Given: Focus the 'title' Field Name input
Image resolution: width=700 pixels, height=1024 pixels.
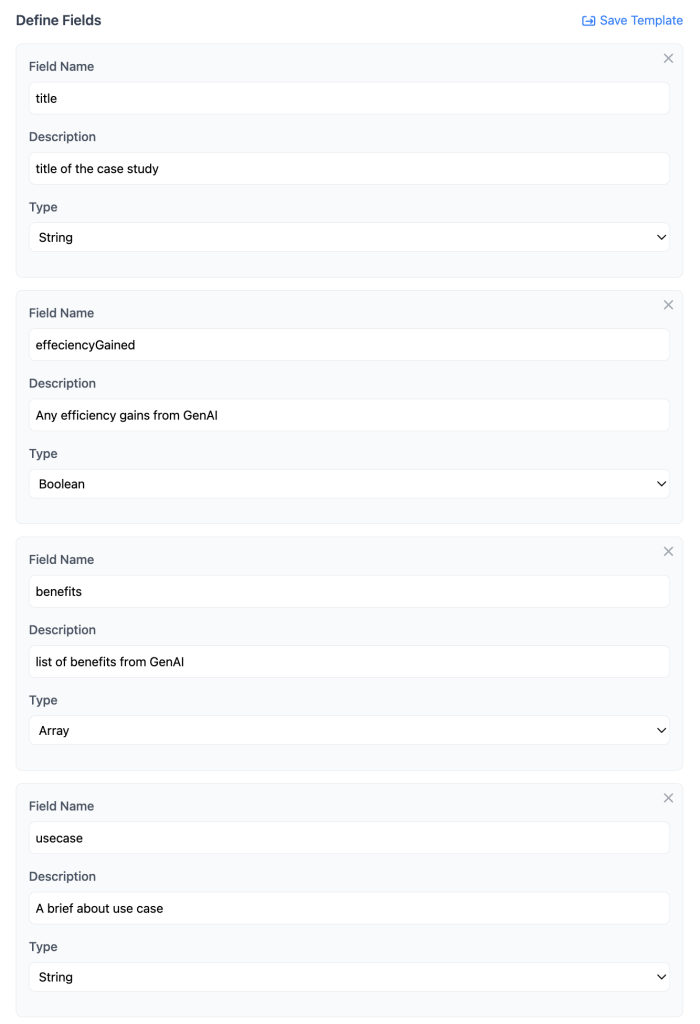Looking at the screenshot, I should pyautogui.click(x=349, y=99).
